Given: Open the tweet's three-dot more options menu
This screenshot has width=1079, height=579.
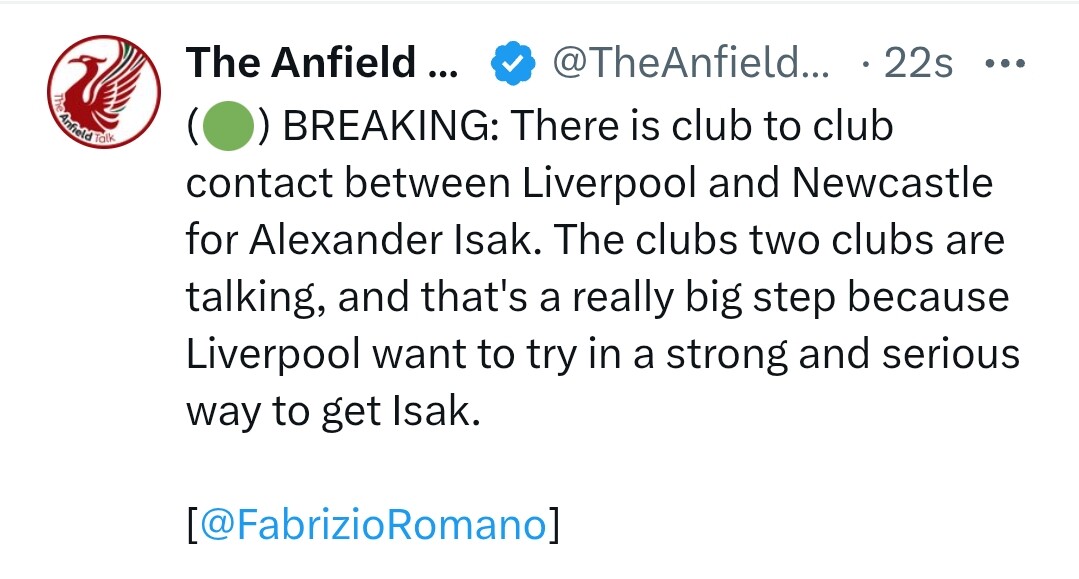Looking at the screenshot, I should click(1004, 65).
